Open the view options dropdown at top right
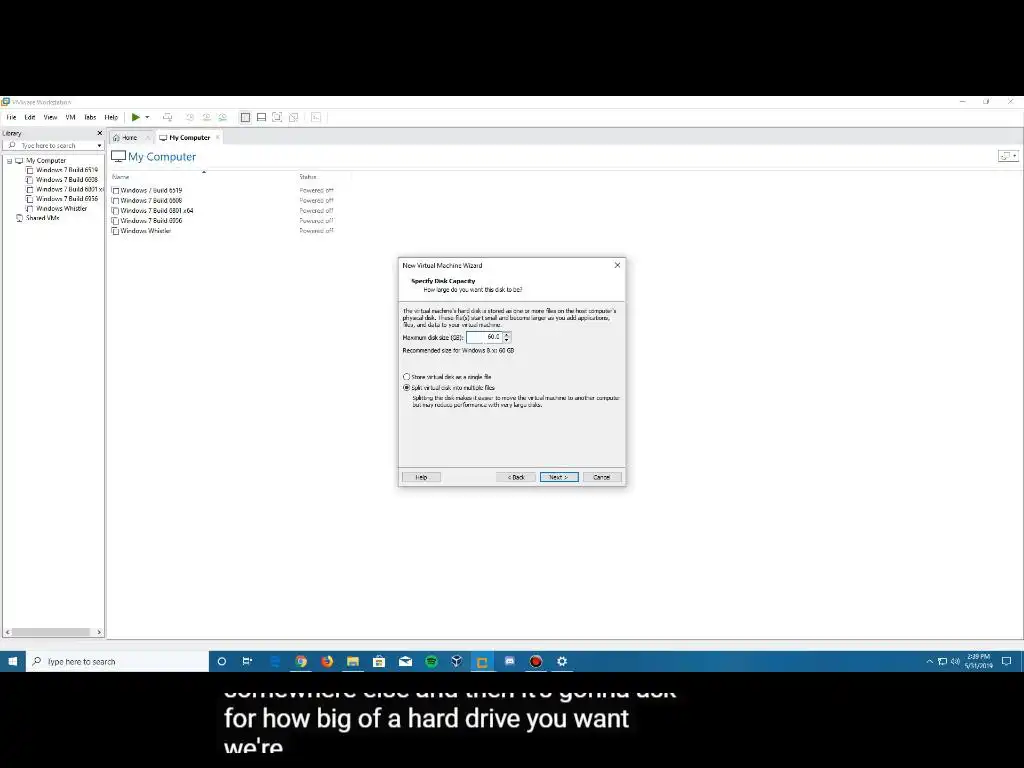Viewport: 1024px width, 768px height. [1008, 156]
